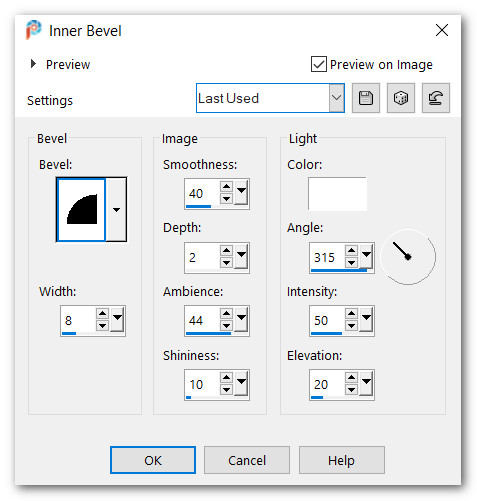
Task: Decrease Elevation with down arrow
Action: click(x=351, y=389)
